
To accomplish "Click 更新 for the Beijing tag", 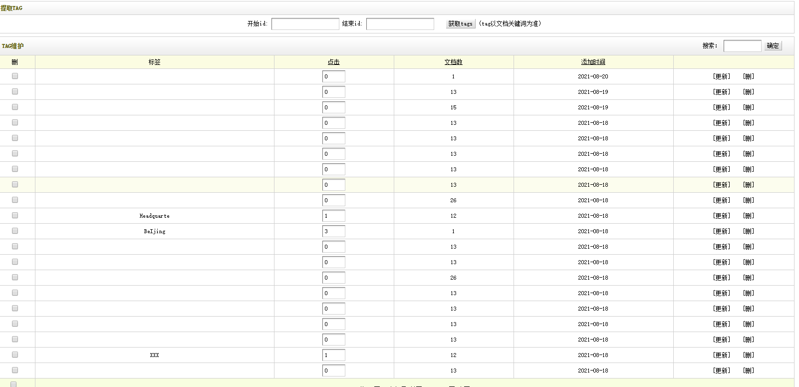I will pos(721,231).
